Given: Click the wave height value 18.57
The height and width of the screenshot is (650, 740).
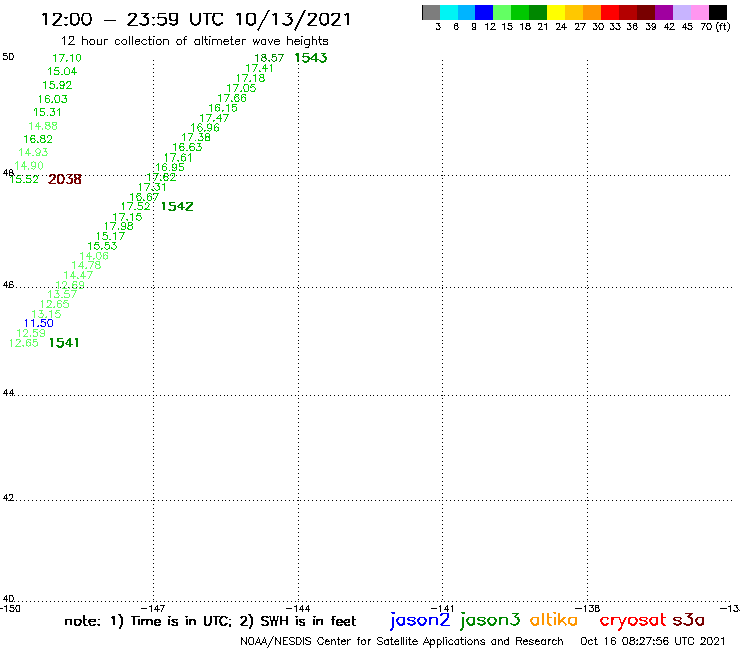Looking at the screenshot, I should coord(269,58).
